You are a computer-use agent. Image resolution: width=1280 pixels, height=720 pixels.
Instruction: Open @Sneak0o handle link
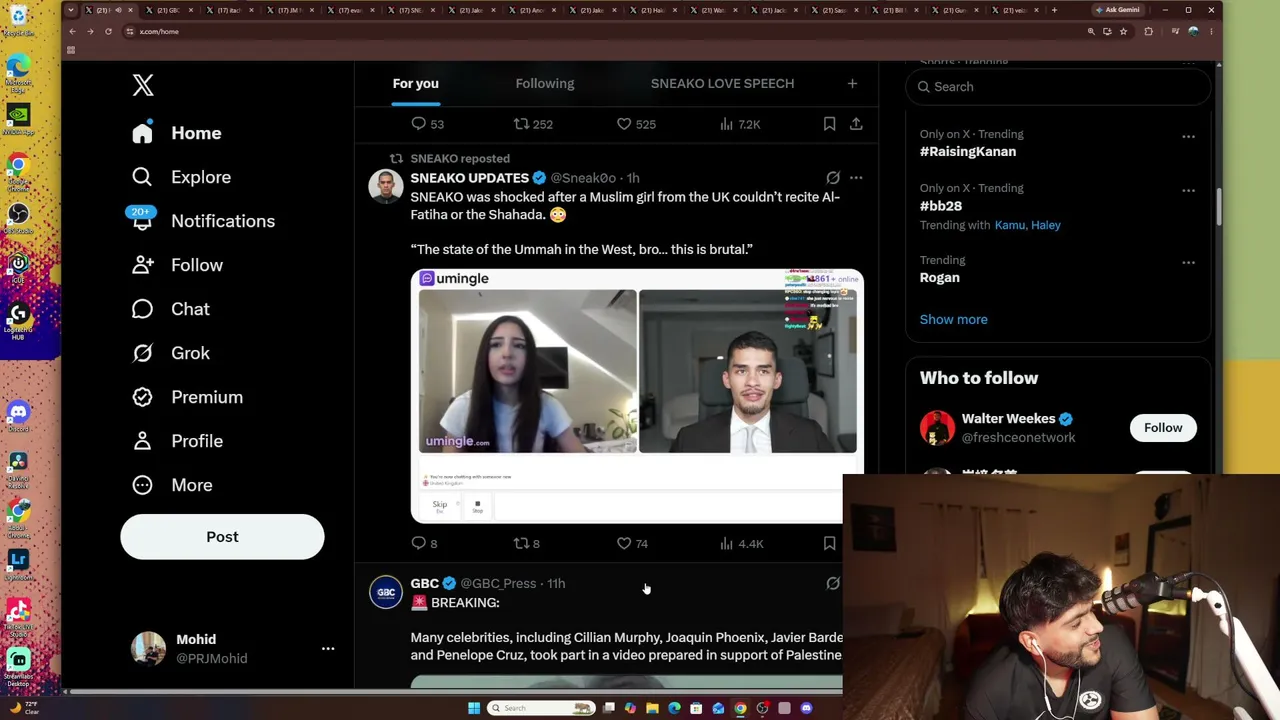[x=583, y=178]
